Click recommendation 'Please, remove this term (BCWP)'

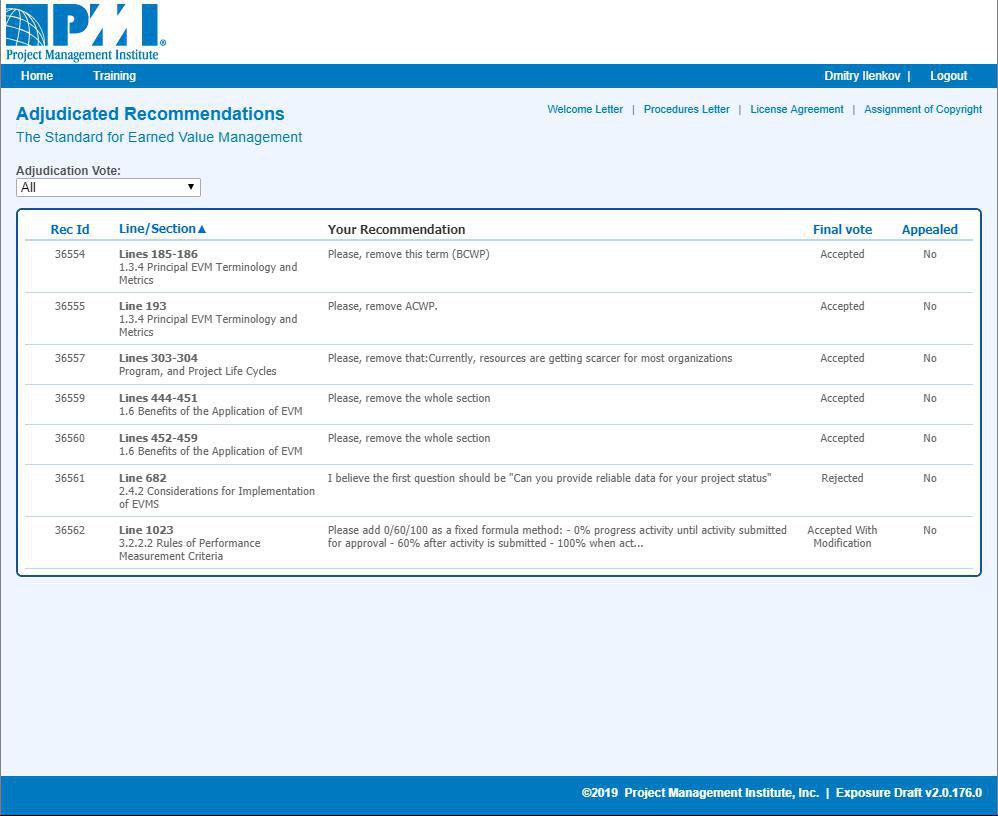pos(409,254)
